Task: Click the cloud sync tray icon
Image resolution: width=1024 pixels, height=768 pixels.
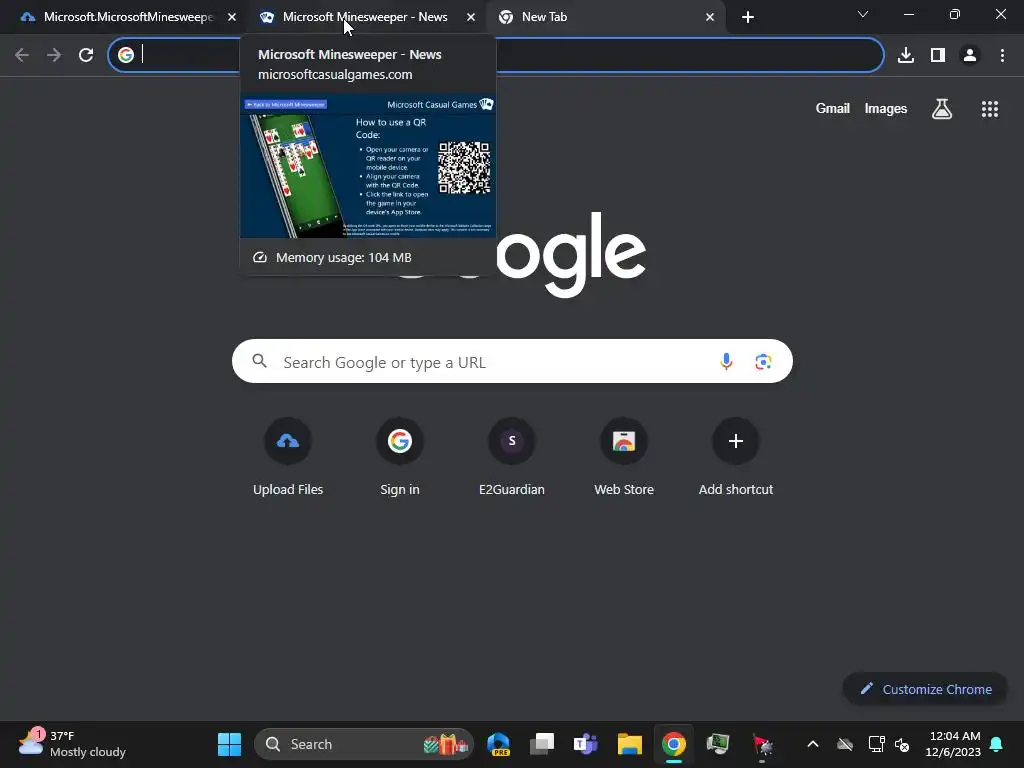Action: (845, 744)
